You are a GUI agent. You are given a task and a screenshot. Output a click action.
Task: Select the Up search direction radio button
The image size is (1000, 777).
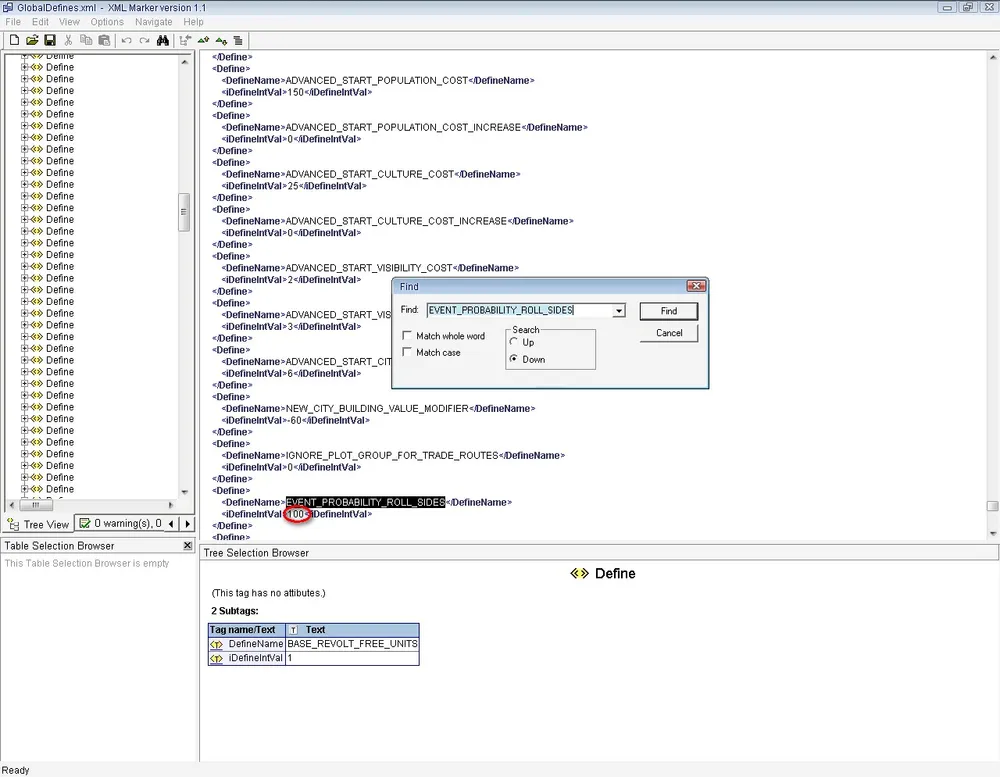514,342
